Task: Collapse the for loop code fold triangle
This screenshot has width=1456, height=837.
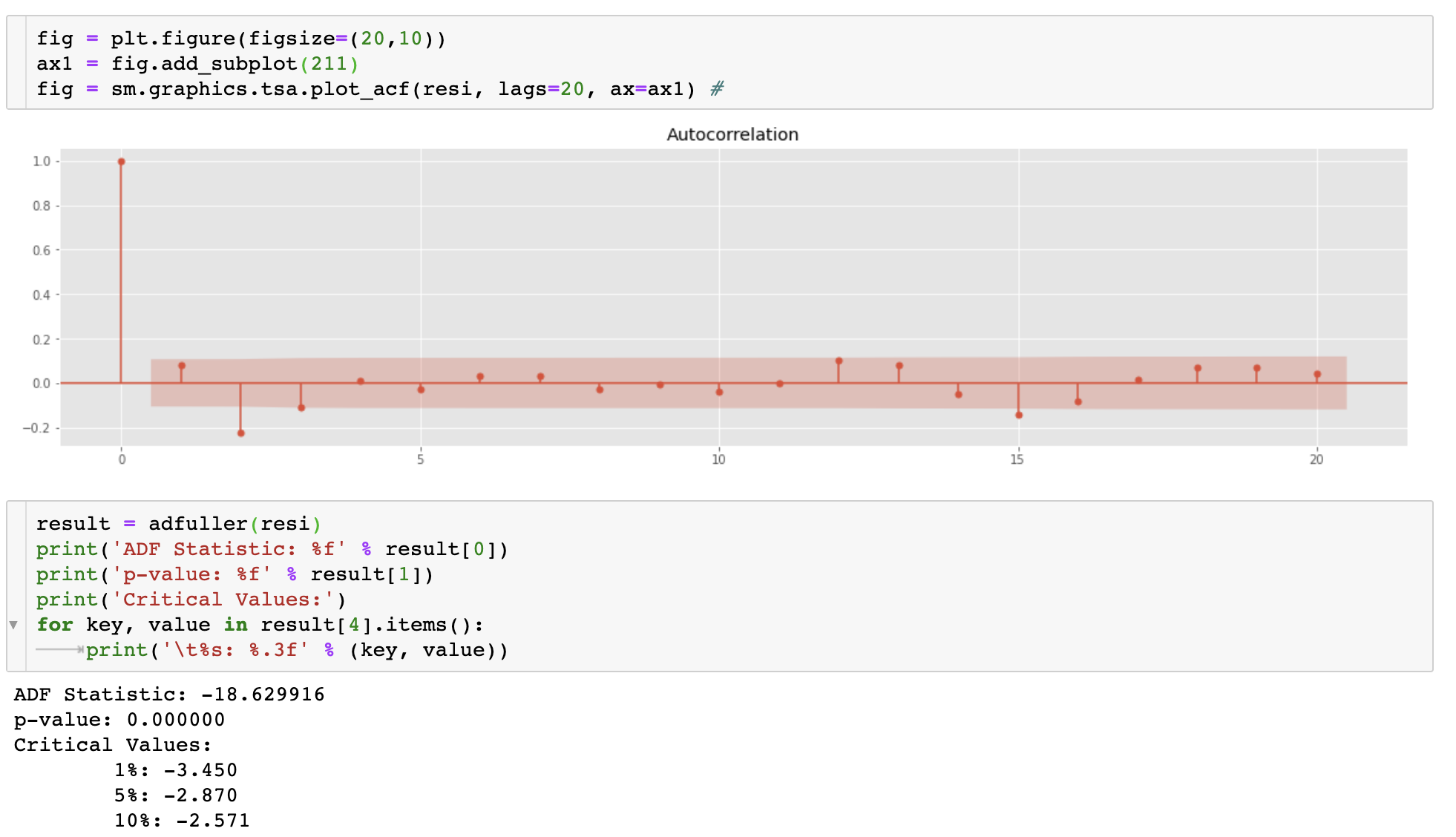Action: [x=13, y=625]
